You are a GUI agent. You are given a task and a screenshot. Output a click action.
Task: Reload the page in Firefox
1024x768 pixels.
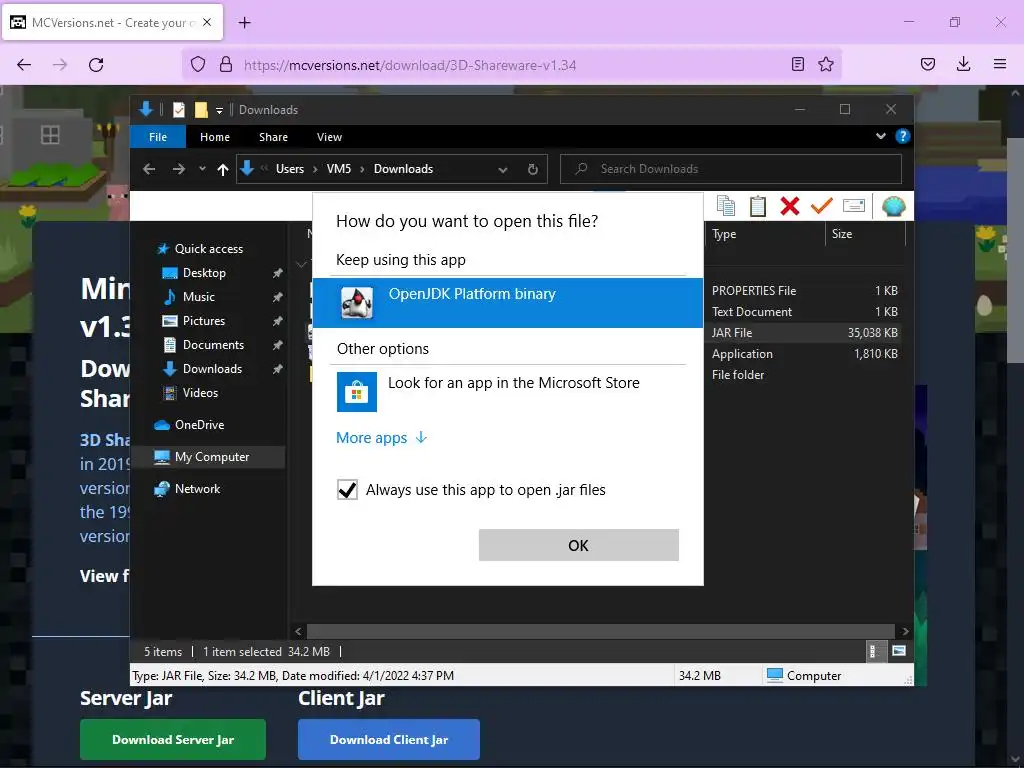coord(96,65)
